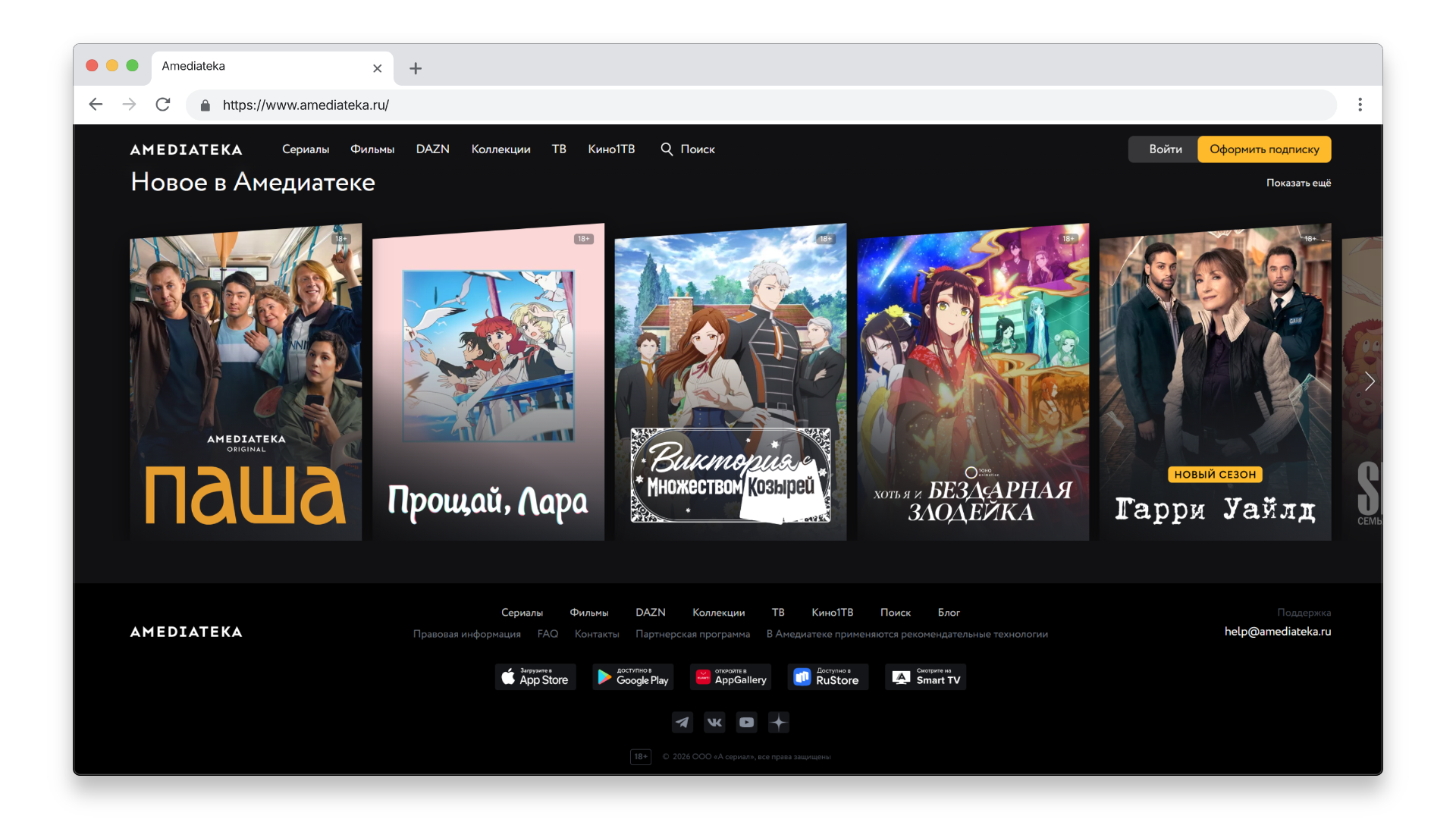Viewport: 1456px width, 819px height.
Task: Open footer Коллекции link
Action: click(718, 613)
